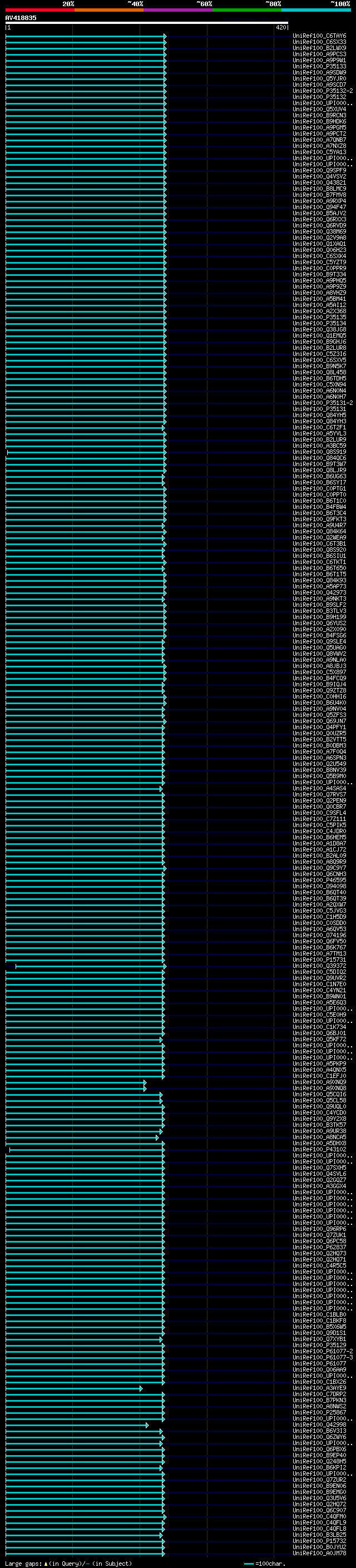356x1568 pixels.
Task: Select the UniRef100_Q5YJR0 label
Action: (319, 78)
